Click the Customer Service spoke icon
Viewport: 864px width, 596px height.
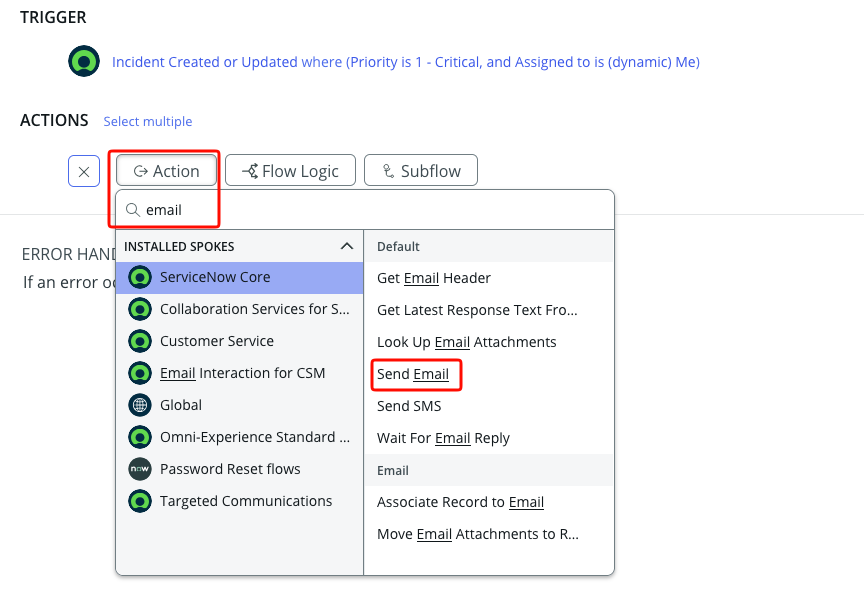point(141,341)
